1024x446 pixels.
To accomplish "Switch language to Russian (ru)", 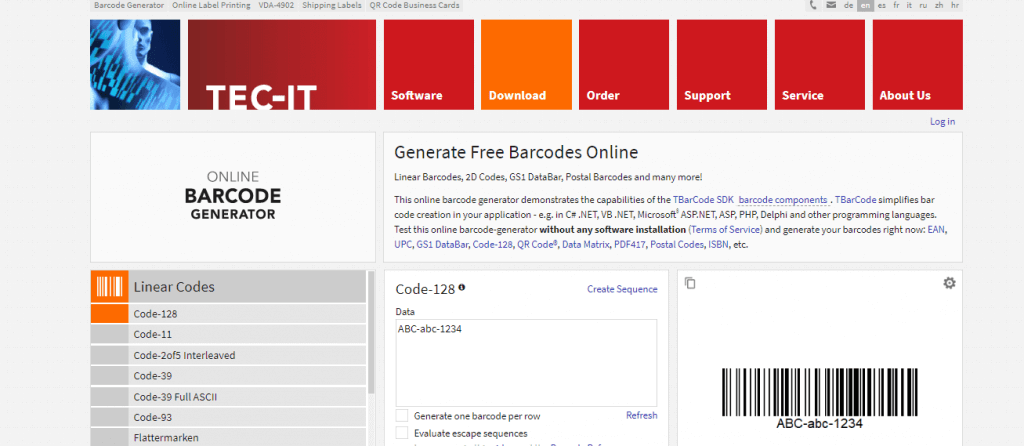I will (923, 5).
